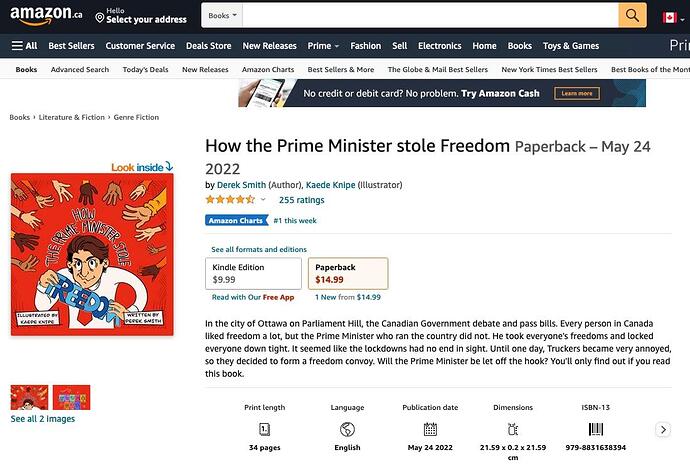Select the Paperback format option

pyautogui.click(x=348, y=274)
